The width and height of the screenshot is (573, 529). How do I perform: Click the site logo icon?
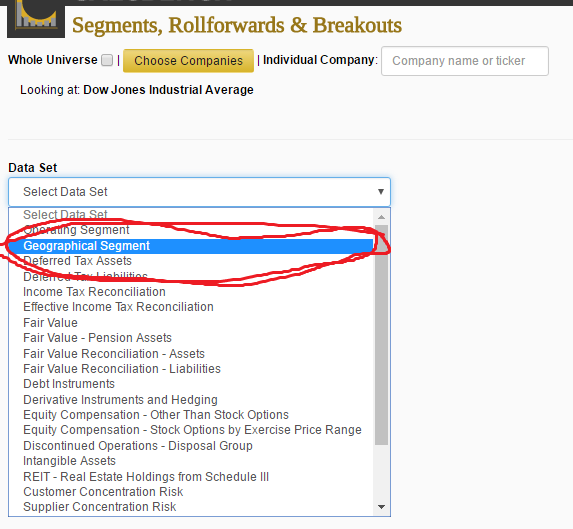pos(36,18)
